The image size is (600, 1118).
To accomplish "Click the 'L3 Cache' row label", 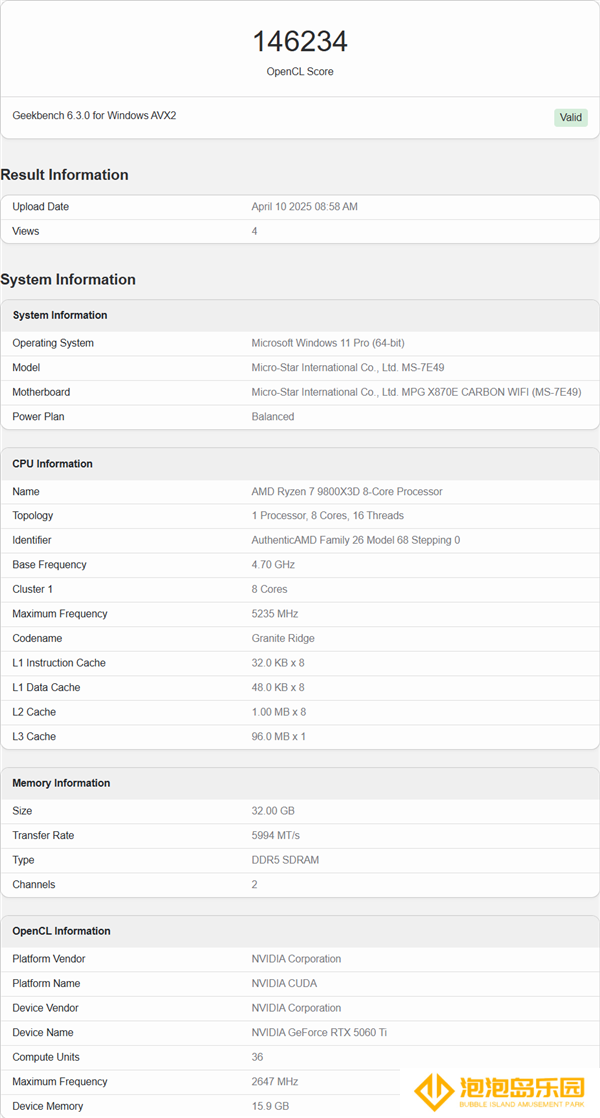I will pyautogui.click(x=34, y=737).
